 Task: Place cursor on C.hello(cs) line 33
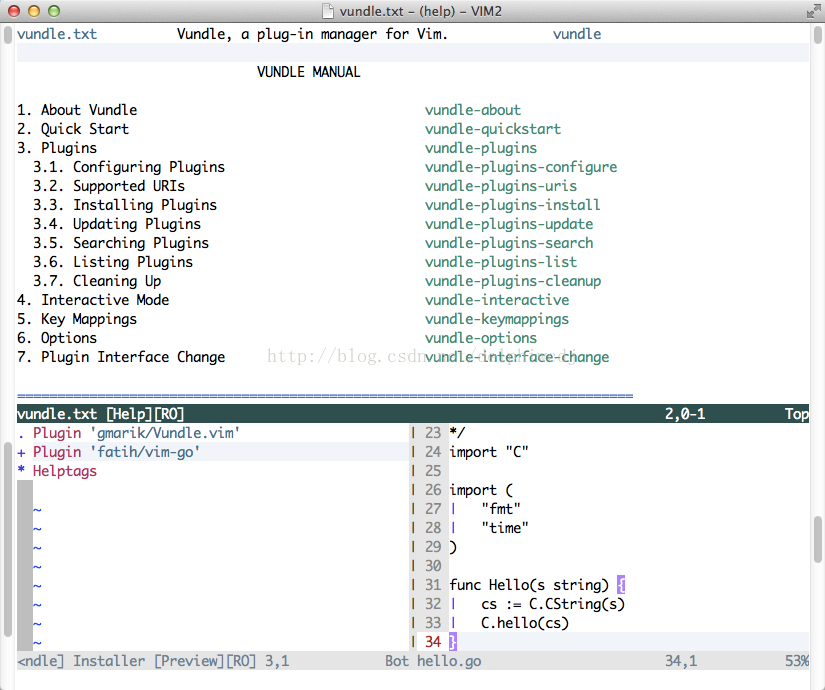click(x=525, y=623)
